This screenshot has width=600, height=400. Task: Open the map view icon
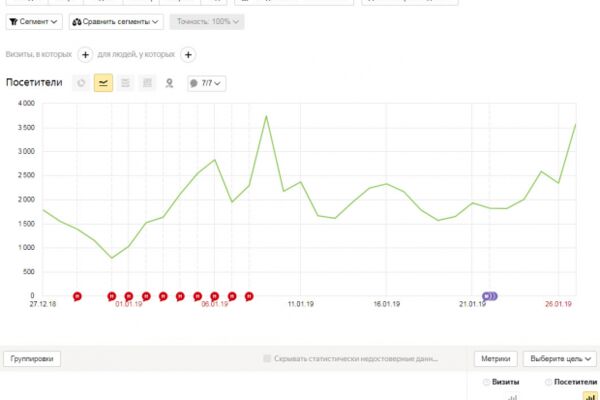coord(169,83)
